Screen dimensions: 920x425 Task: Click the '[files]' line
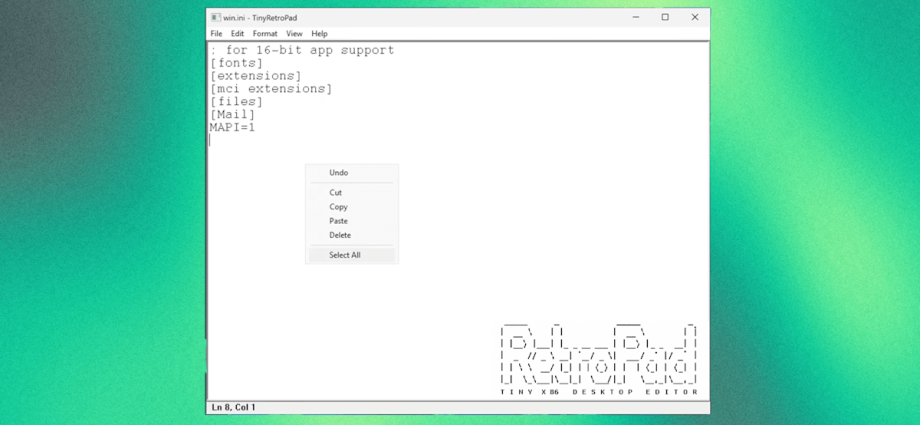[236, 102]
